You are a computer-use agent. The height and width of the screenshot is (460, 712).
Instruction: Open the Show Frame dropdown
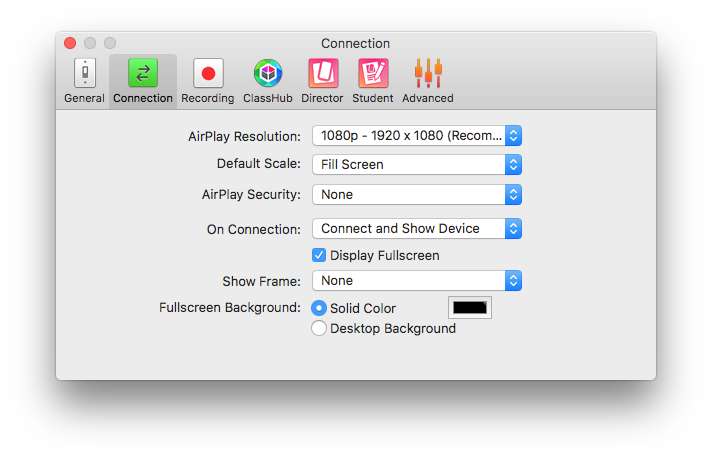[417, 281]
